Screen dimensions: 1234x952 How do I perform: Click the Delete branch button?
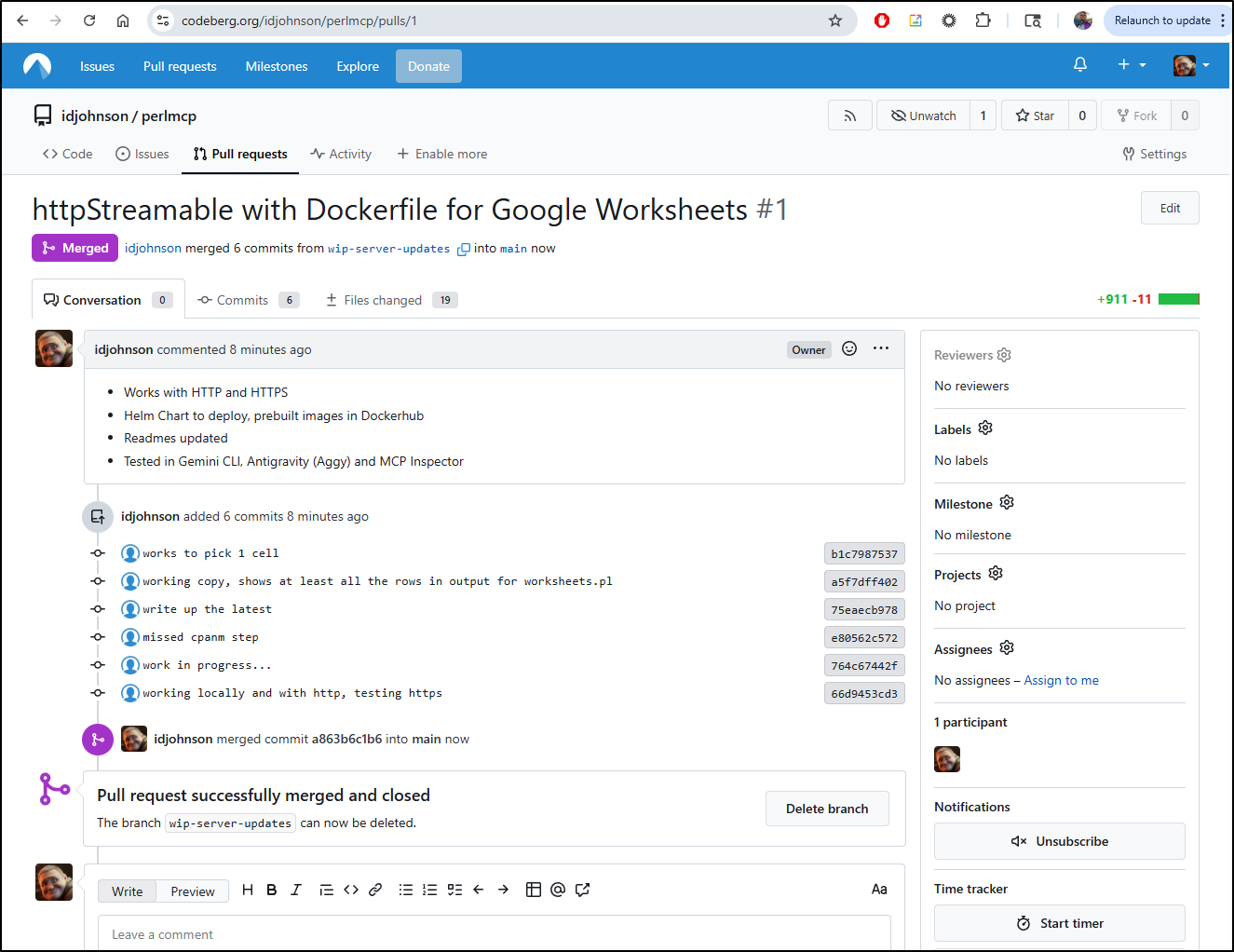click(x=826, y=809)
